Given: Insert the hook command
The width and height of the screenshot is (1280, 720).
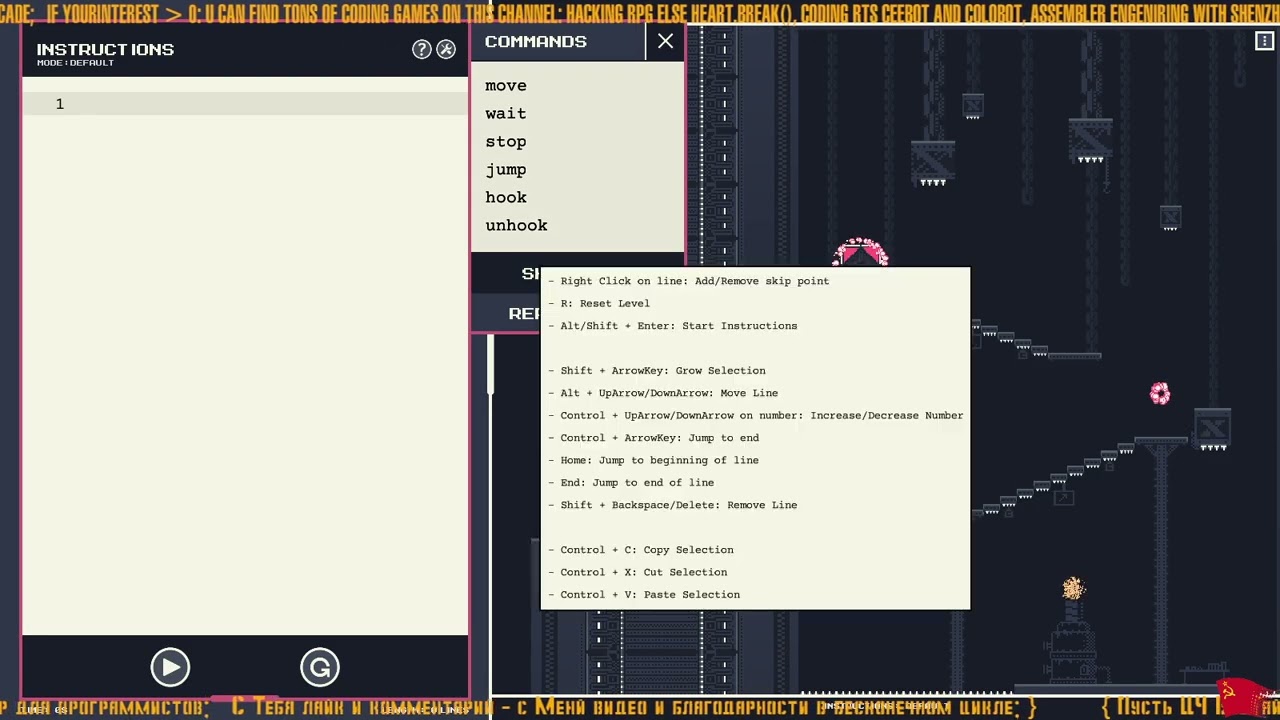Looking at the screenshot, I should [x=506, y=198].
